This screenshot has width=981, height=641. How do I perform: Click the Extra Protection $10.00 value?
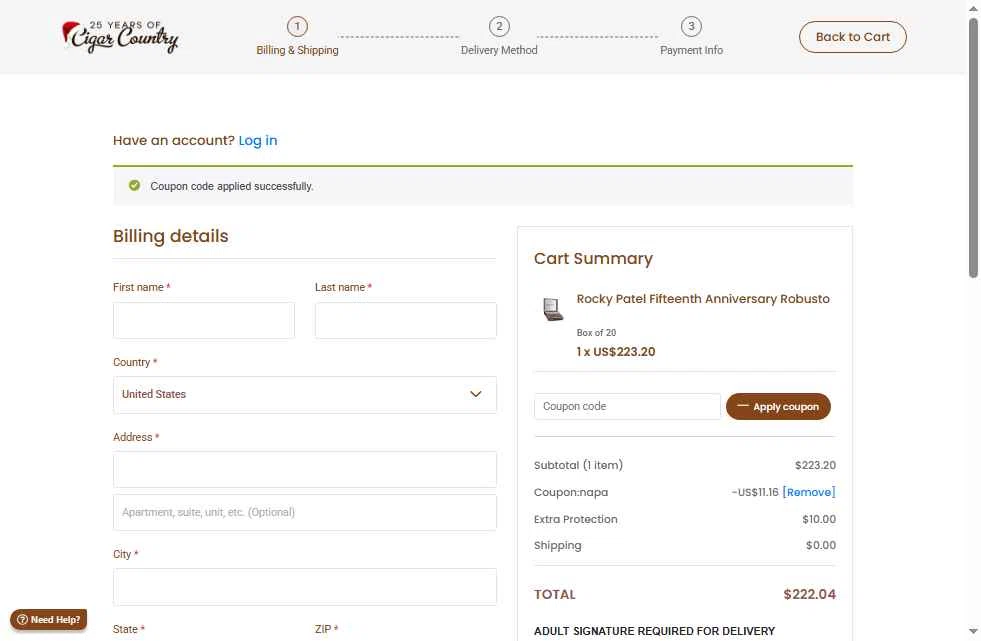[x=818, y=519]
